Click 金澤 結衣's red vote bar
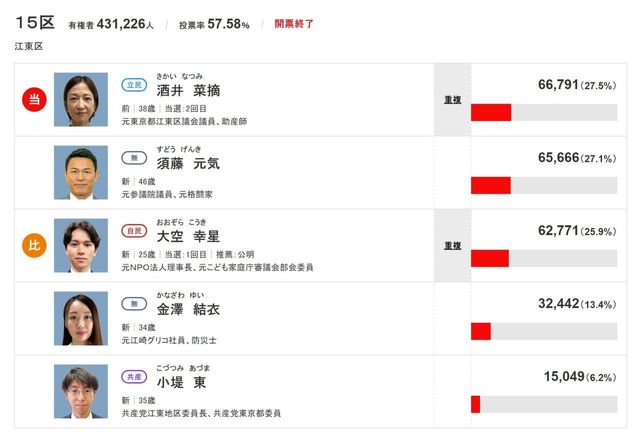640x434 pixels. point(481,331)
